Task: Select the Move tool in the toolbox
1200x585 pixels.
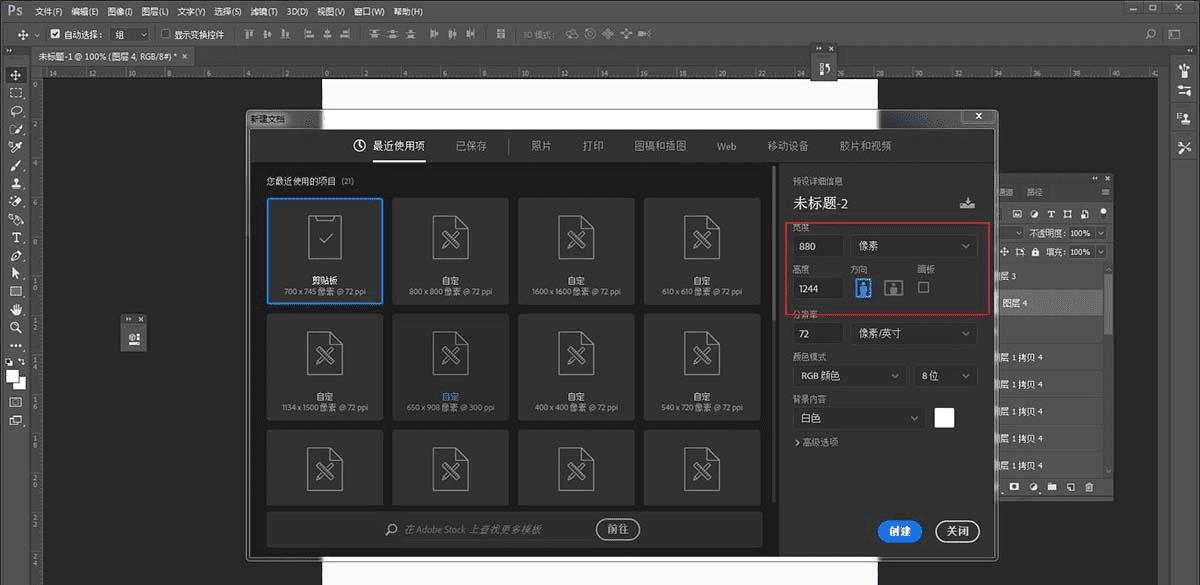Action: (16, 75)
